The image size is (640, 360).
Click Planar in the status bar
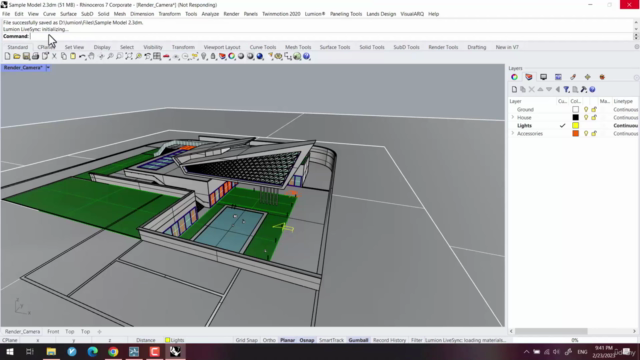click(287, 340)
